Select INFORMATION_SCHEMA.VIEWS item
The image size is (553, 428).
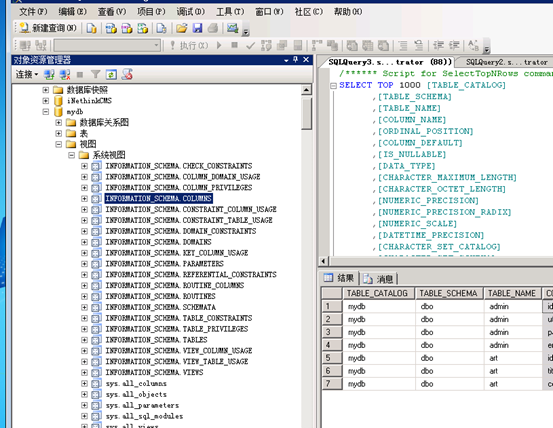(154, 372)
